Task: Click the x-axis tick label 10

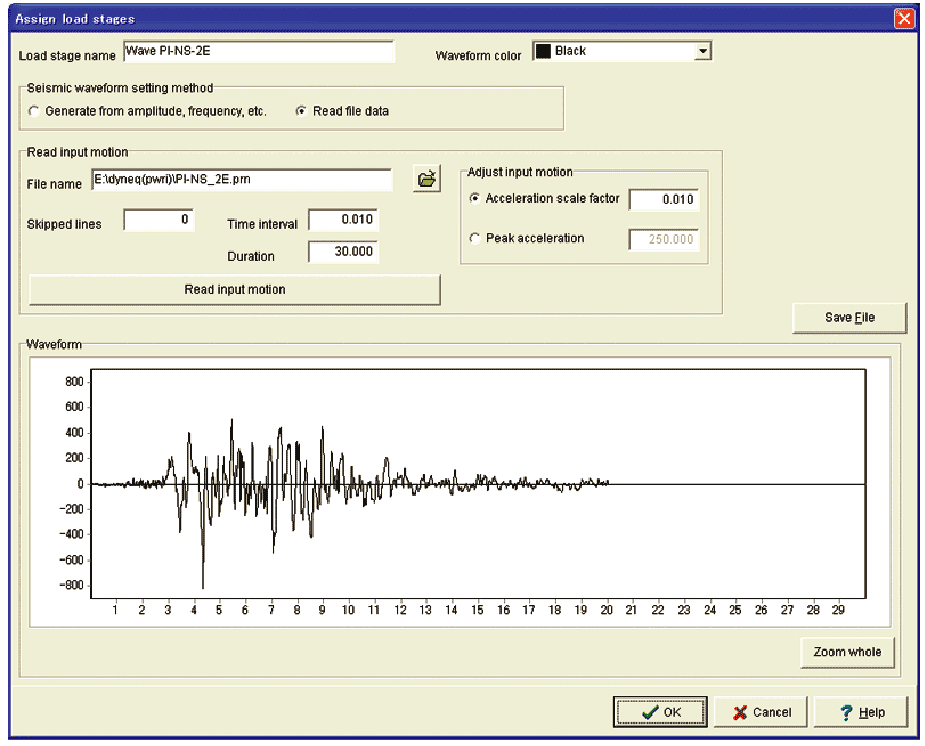Action: [348, 610]
